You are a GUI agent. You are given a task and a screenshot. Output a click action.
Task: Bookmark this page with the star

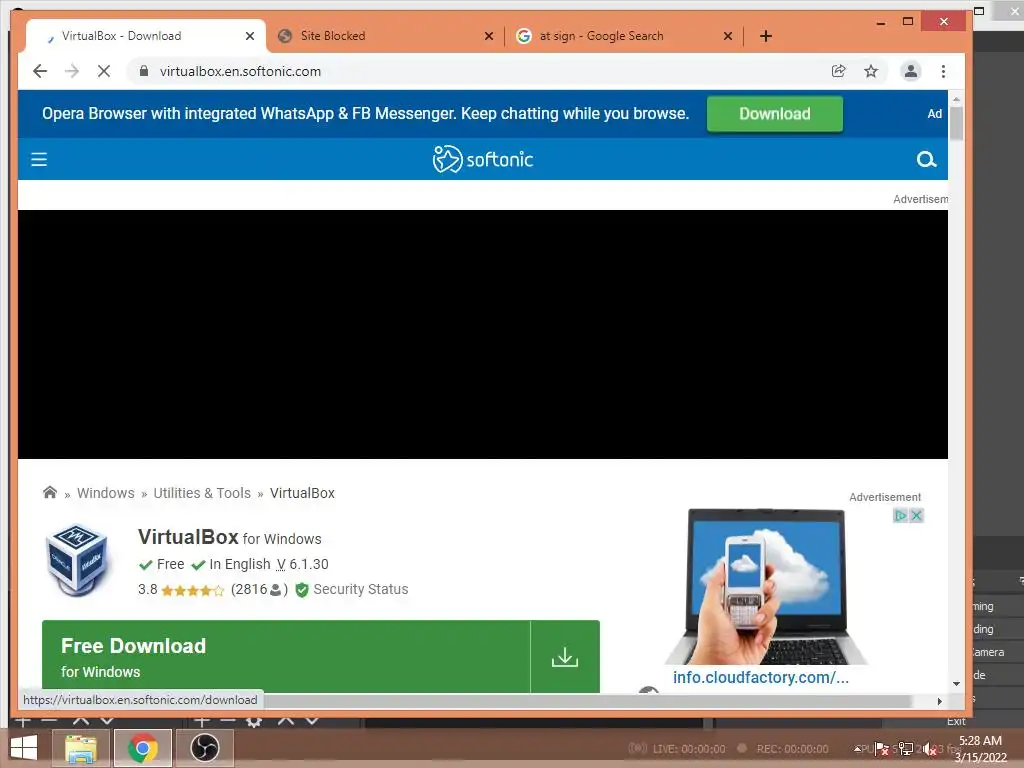(871, 71)
